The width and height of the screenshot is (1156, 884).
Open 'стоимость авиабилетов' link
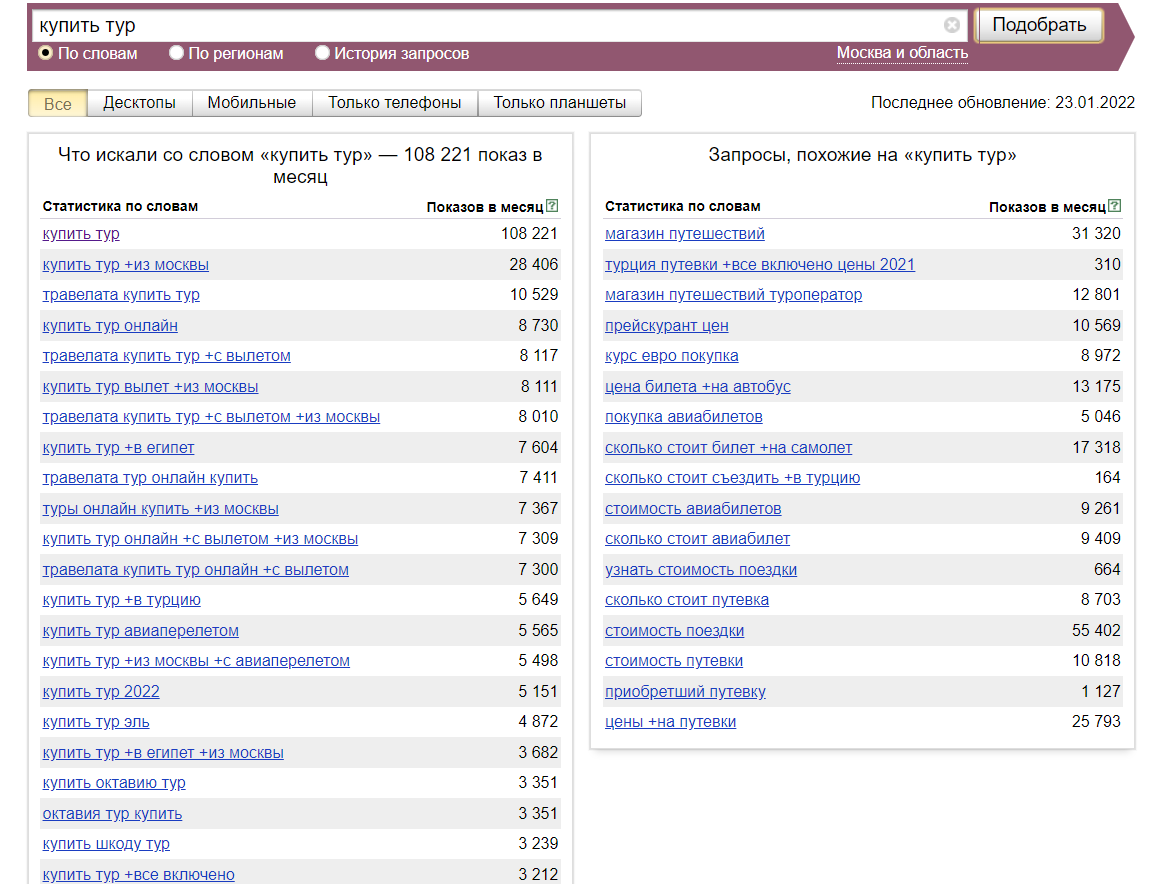(693, 509)
